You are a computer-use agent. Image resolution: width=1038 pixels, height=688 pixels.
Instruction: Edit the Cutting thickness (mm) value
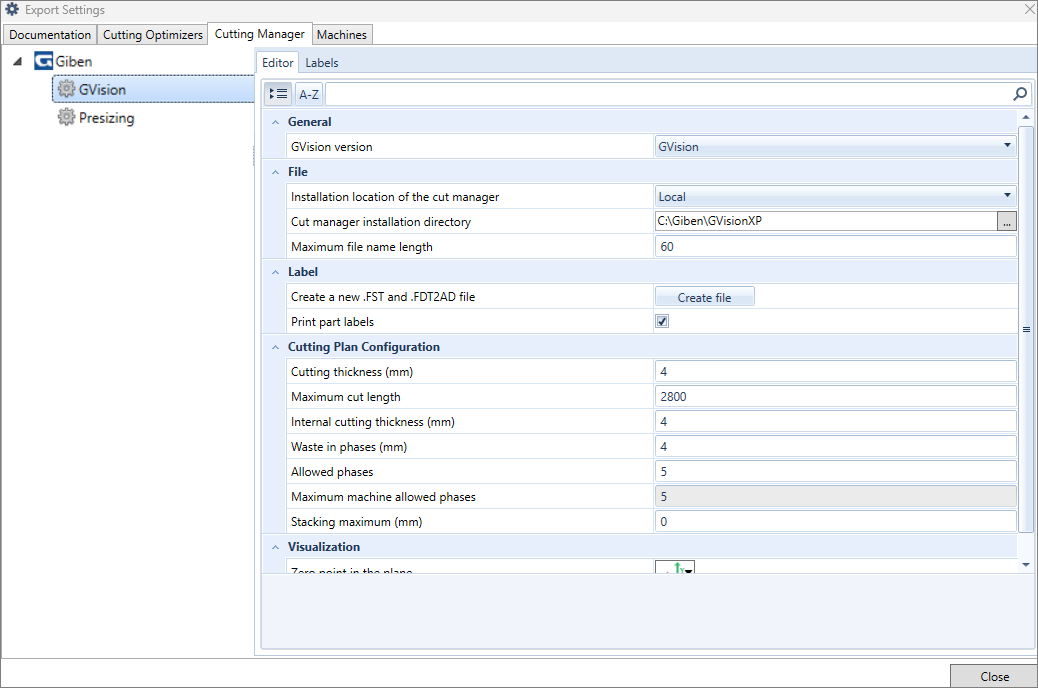click(x=835, y=371)
